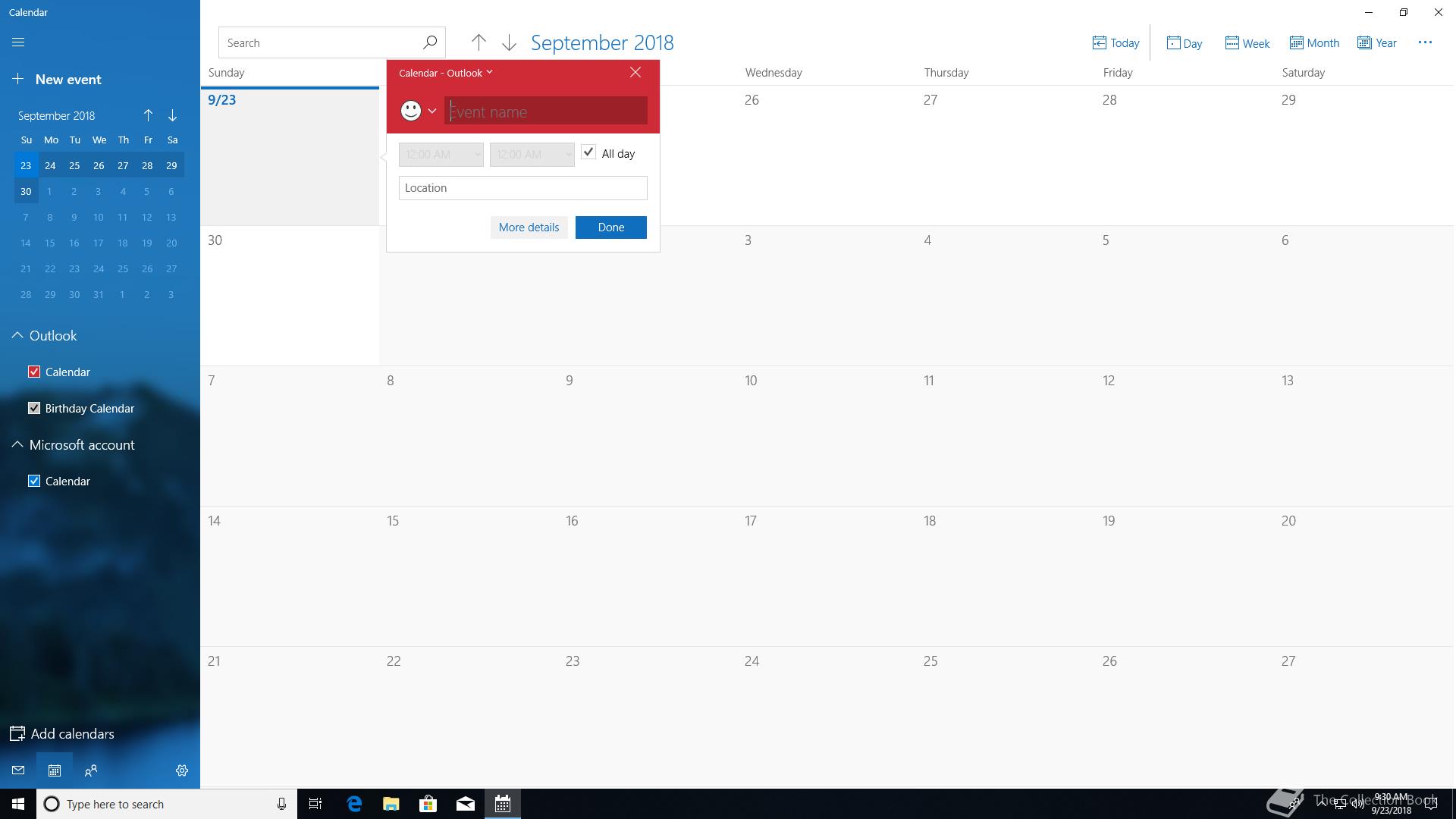Open more options ellipsis menu

(1425, 42)
